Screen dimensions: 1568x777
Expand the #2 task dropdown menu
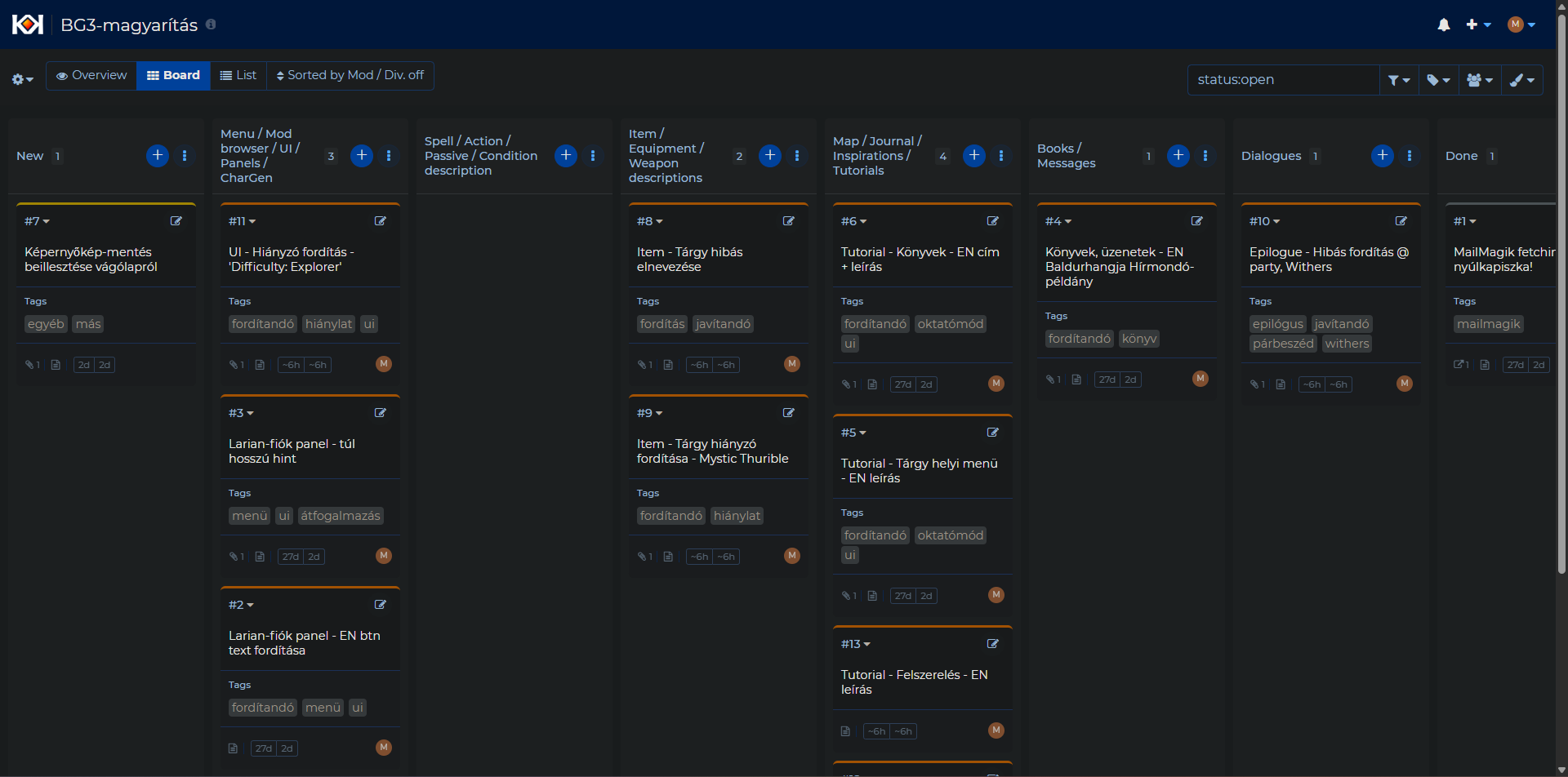coord(241,605)
